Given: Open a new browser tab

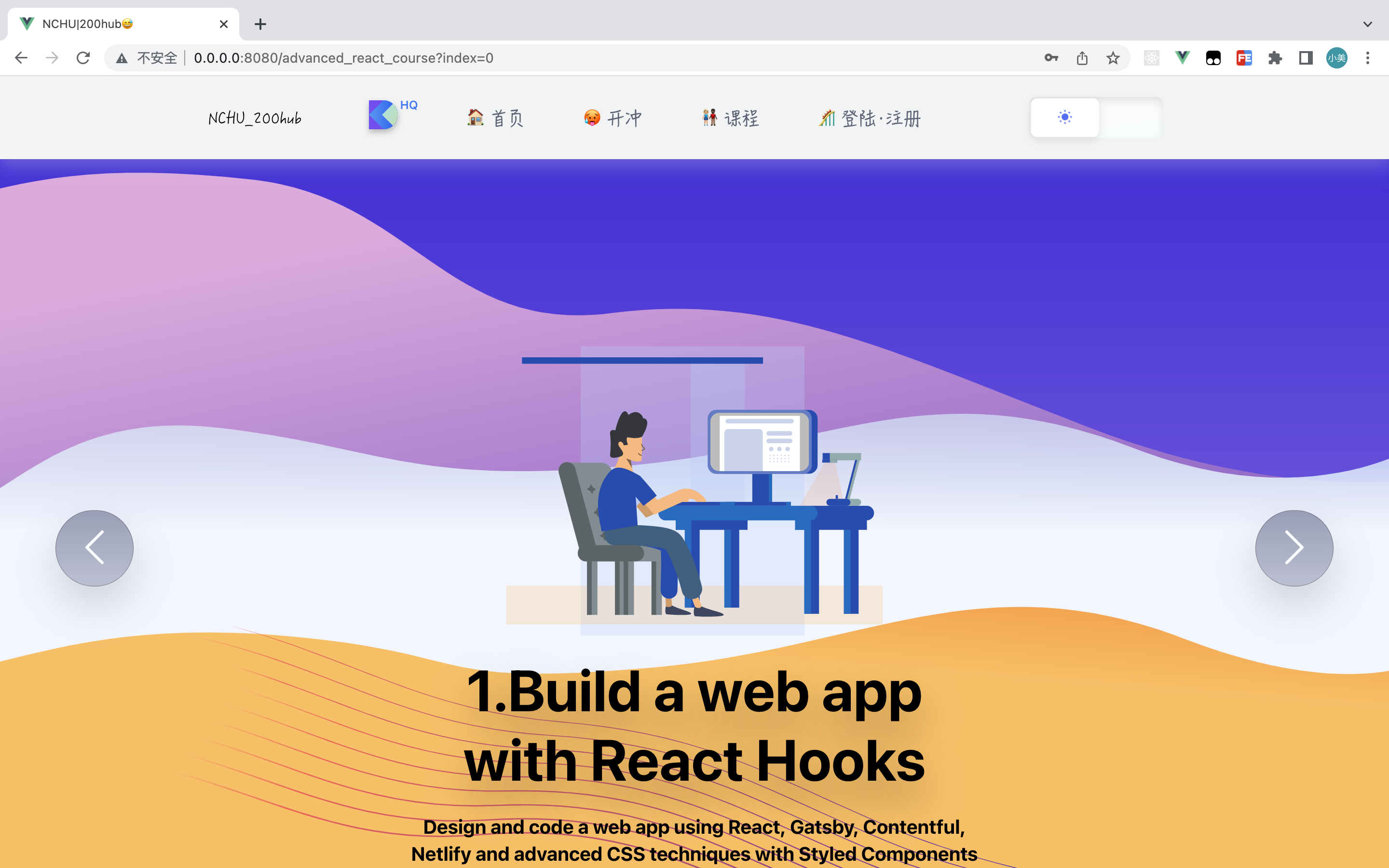Looking at the screenshot, I should point(260,24).
